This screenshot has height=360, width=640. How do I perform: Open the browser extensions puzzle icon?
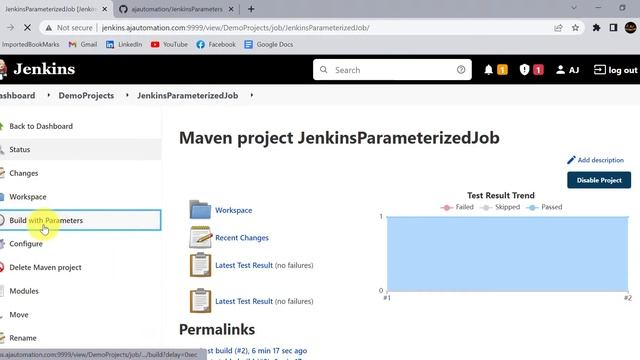[x=596, y=28]
